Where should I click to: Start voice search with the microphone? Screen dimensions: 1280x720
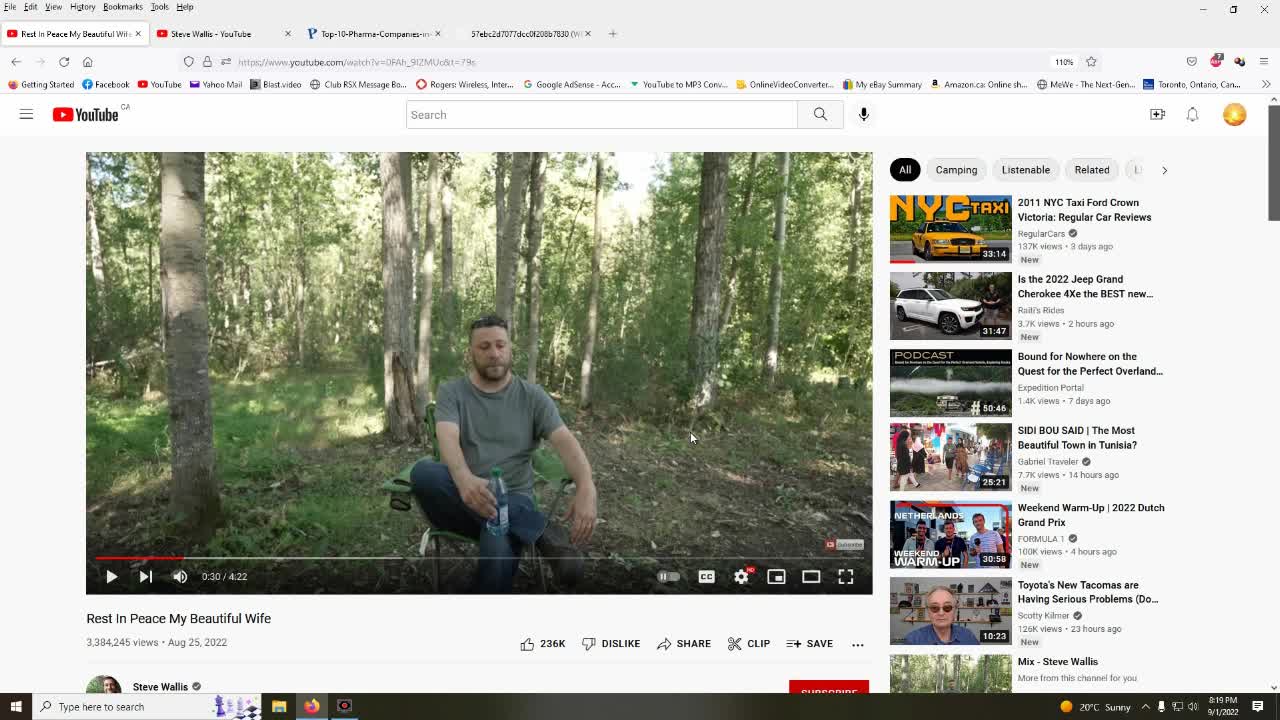(864, 115)
